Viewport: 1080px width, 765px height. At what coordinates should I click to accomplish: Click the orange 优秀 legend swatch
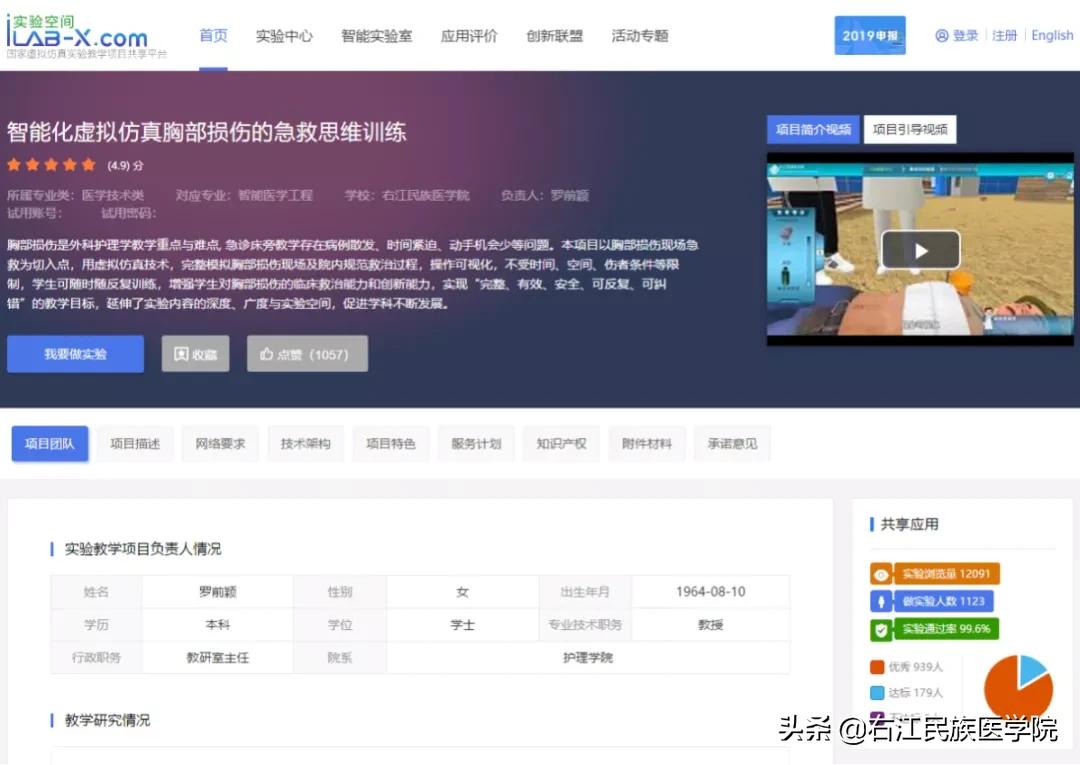(878, 666)
